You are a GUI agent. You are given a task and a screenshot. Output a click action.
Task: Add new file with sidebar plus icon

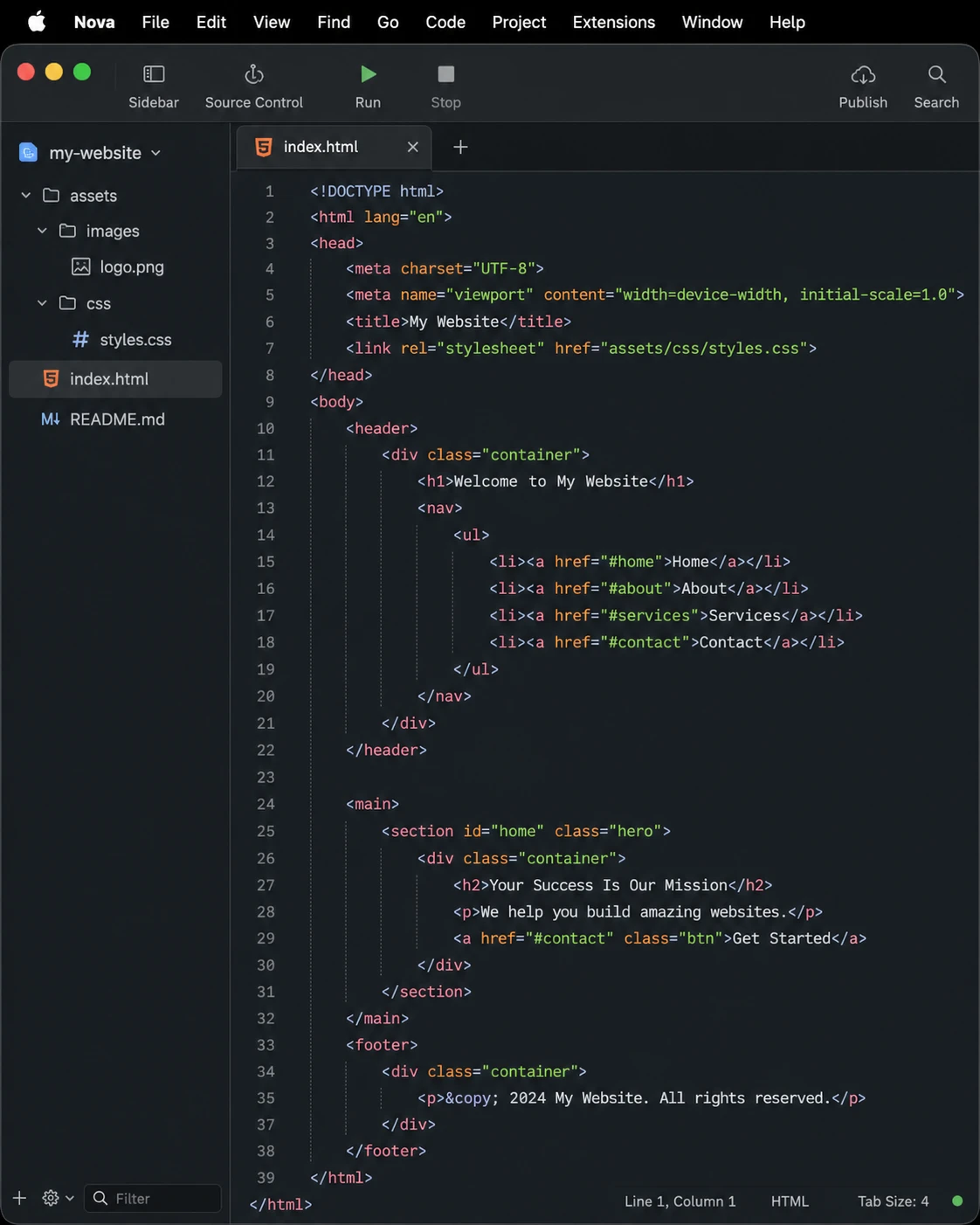click(19, 1198)
